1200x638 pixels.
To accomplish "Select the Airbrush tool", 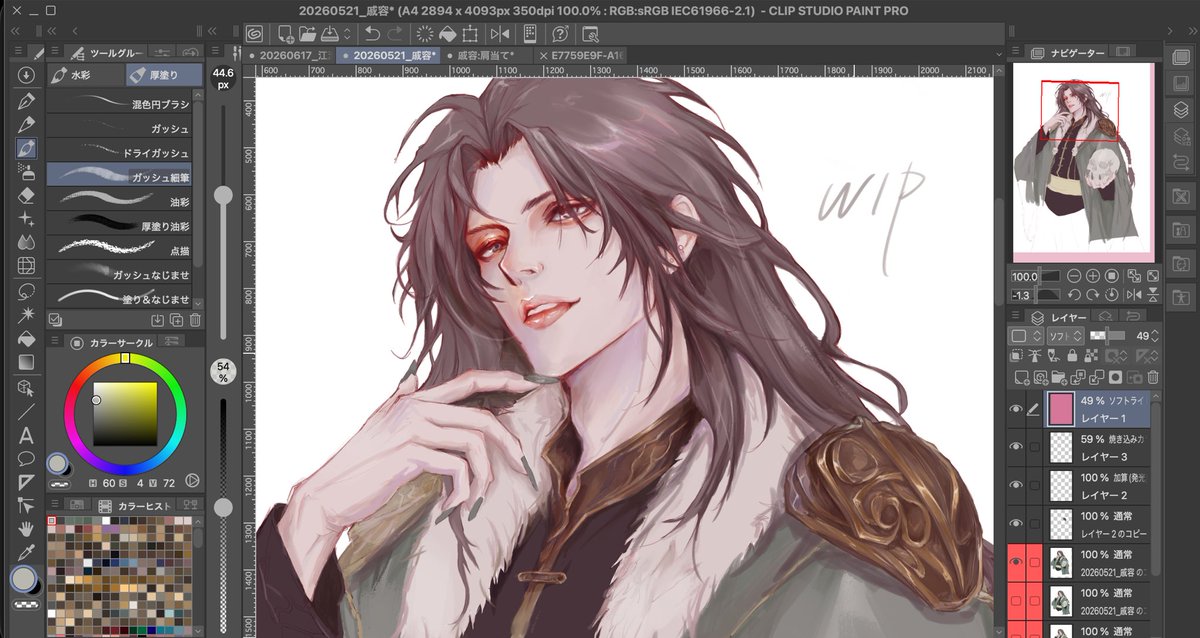I will click(26, 172).
